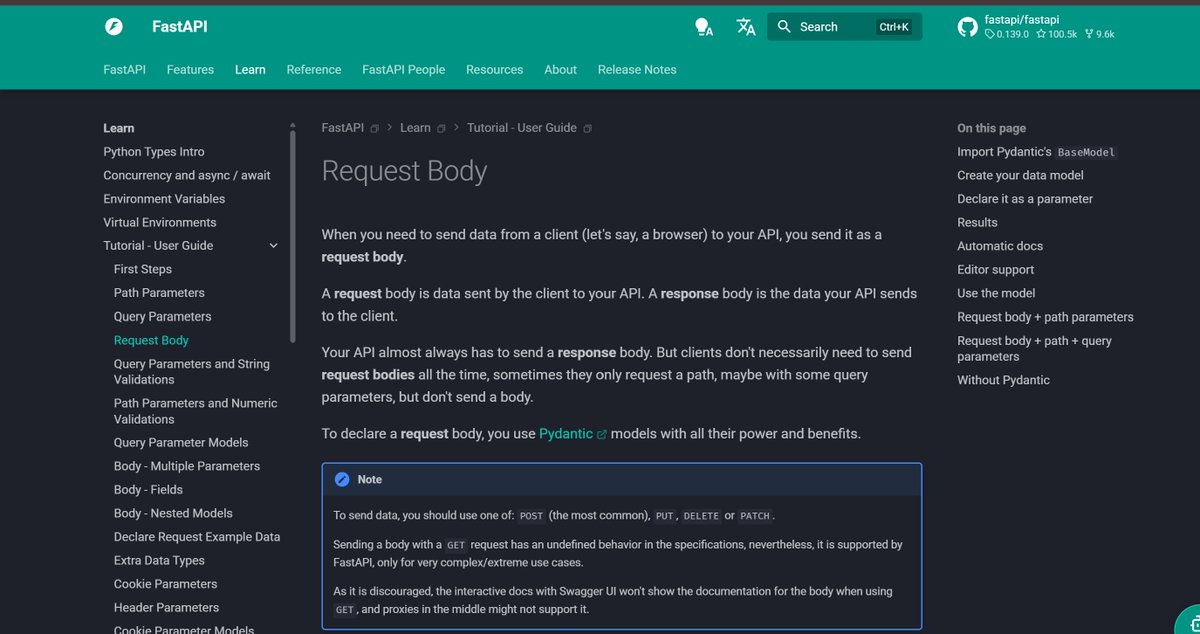Image resolution: width=1200 pixels, height=634 pixels.
Task: Jump to Import Pydantic's BaseModel section
Action: click(x=1037, y=152)
